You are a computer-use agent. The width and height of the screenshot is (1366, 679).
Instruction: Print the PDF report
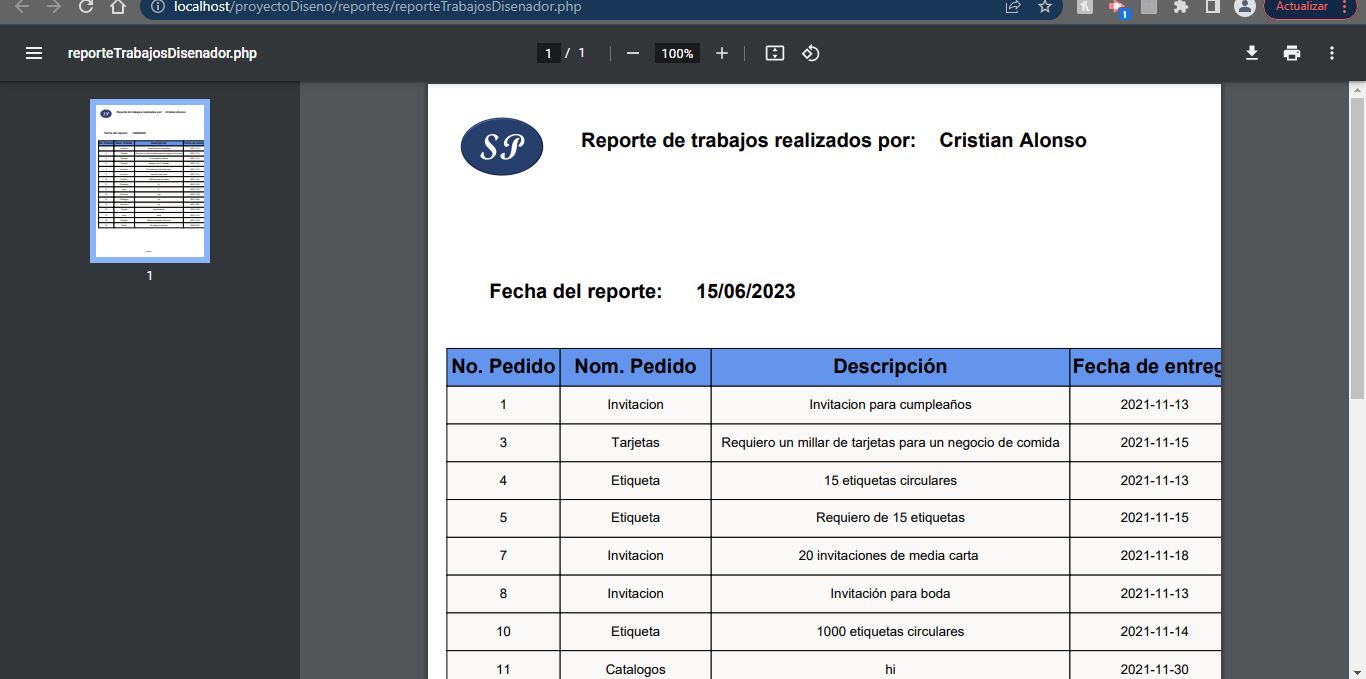1292,53
